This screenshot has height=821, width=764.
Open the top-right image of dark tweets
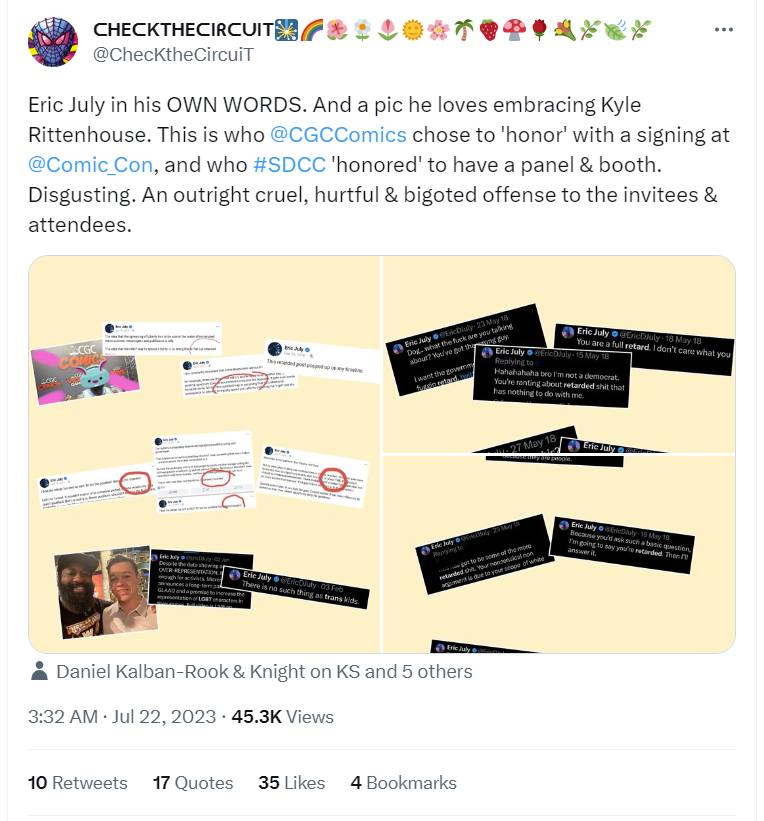tap(559, 353)
